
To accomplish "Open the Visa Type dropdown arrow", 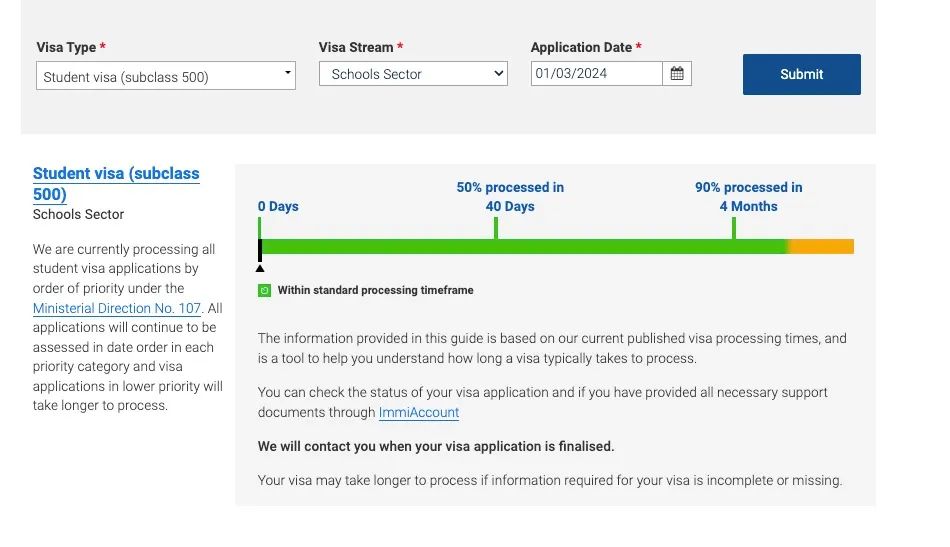I will [288, 73].
